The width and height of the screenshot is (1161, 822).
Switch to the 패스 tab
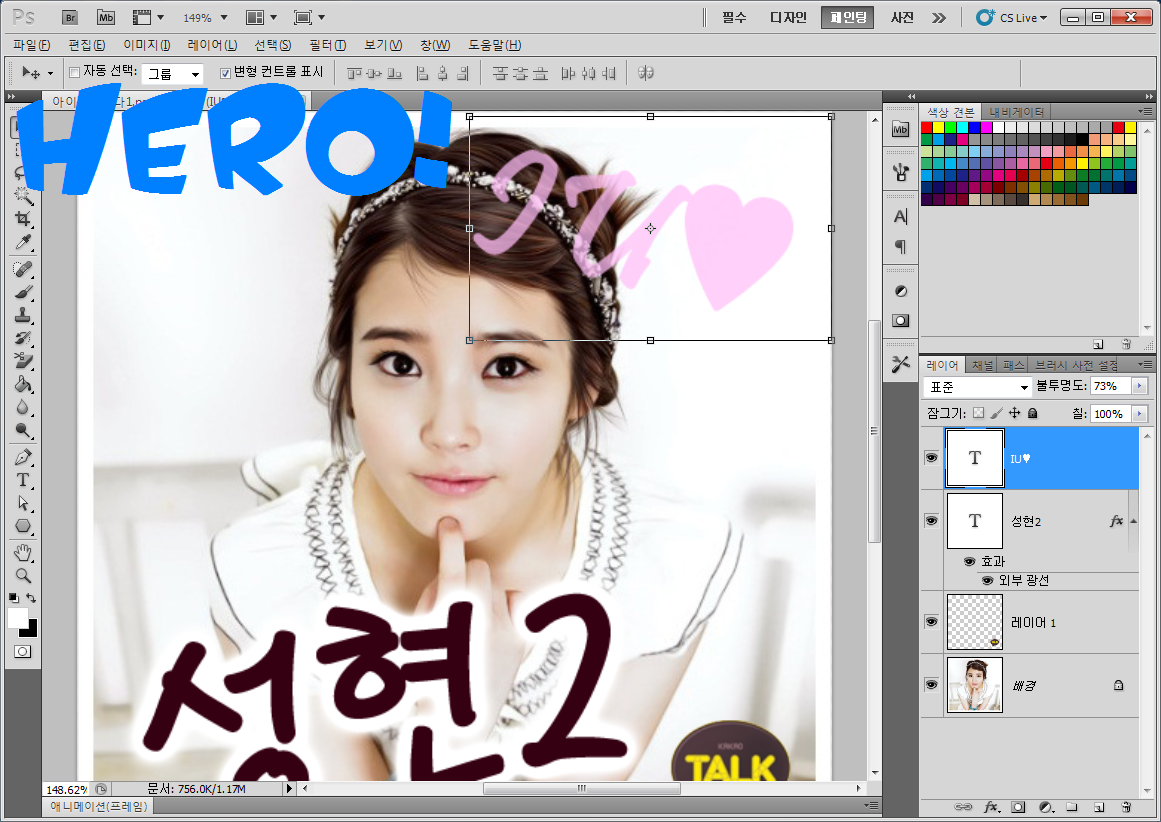click(x=1014, y=365)
